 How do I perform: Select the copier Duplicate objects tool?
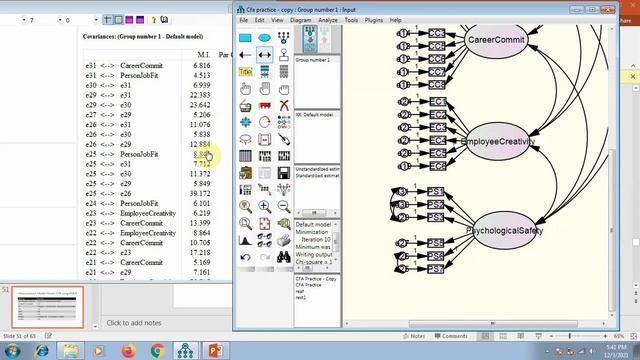click(x=245, y=106)
